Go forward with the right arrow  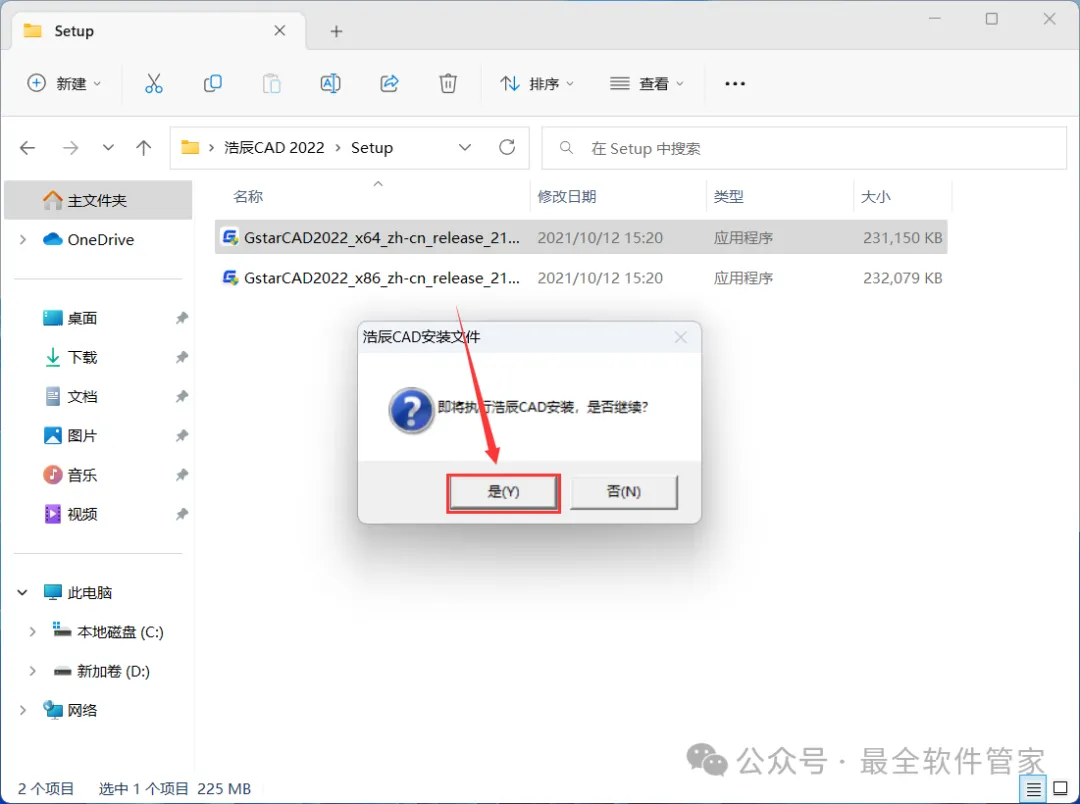pyautogui.click(x=70, y=147)
